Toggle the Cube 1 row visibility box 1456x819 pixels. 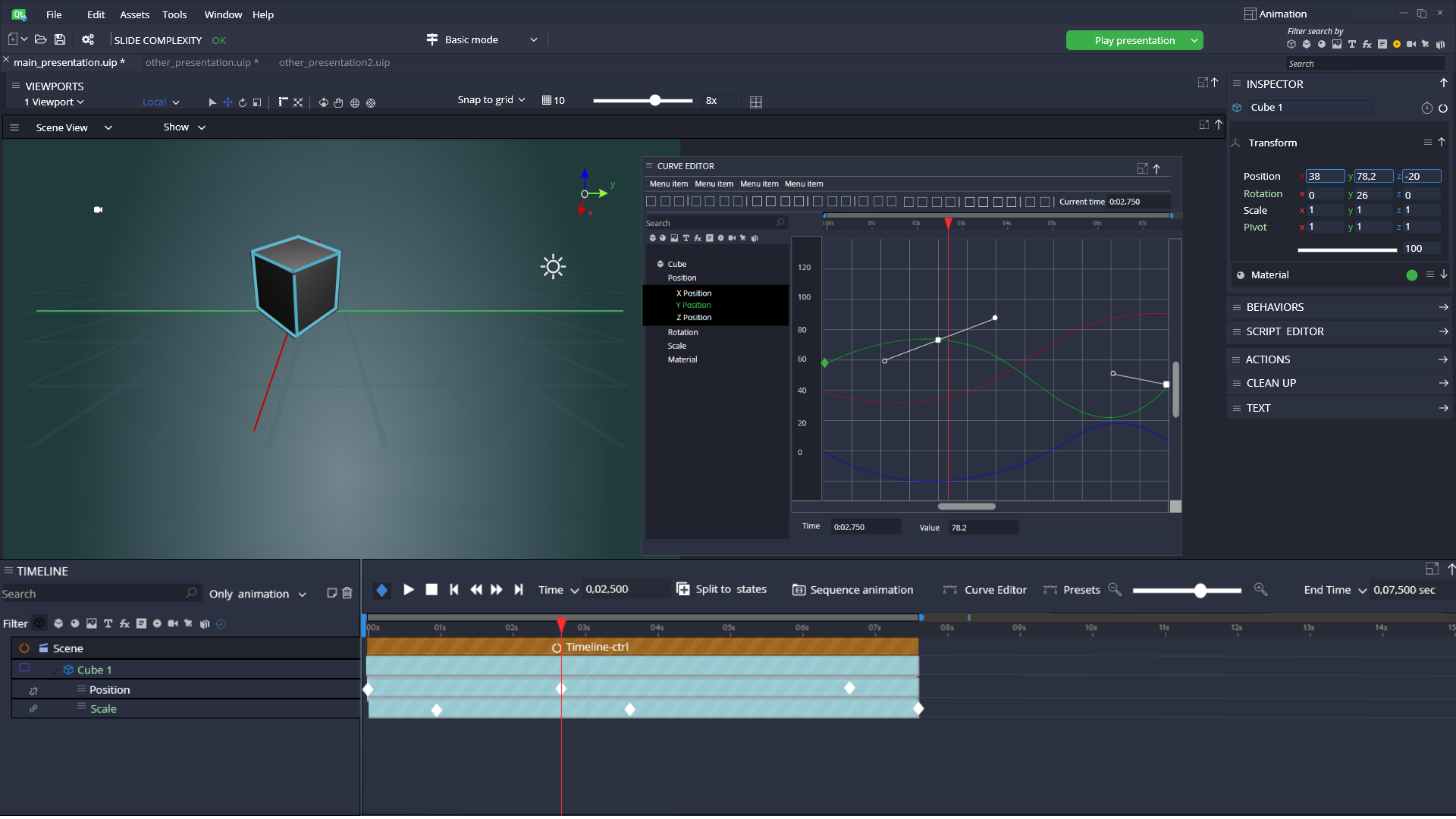[x=24, y=668]
